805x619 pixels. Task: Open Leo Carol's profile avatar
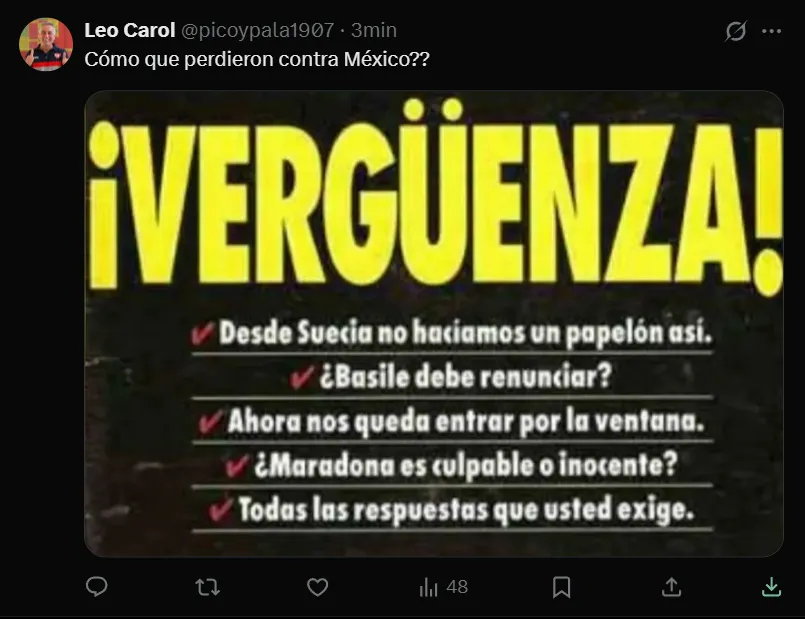click(x=46, y=45)
